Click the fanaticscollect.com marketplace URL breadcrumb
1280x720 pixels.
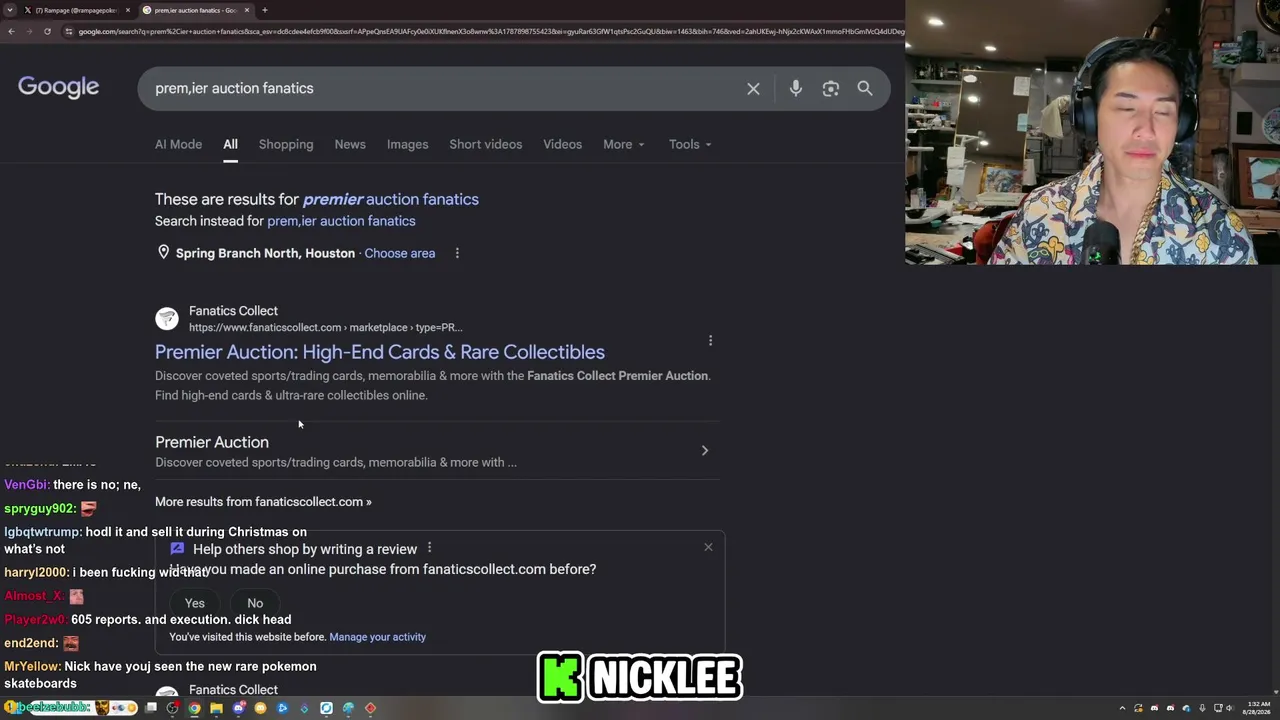point(325,328)
